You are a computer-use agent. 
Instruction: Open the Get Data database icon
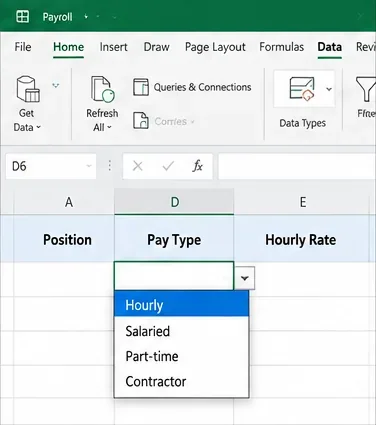tap(28, 89)
